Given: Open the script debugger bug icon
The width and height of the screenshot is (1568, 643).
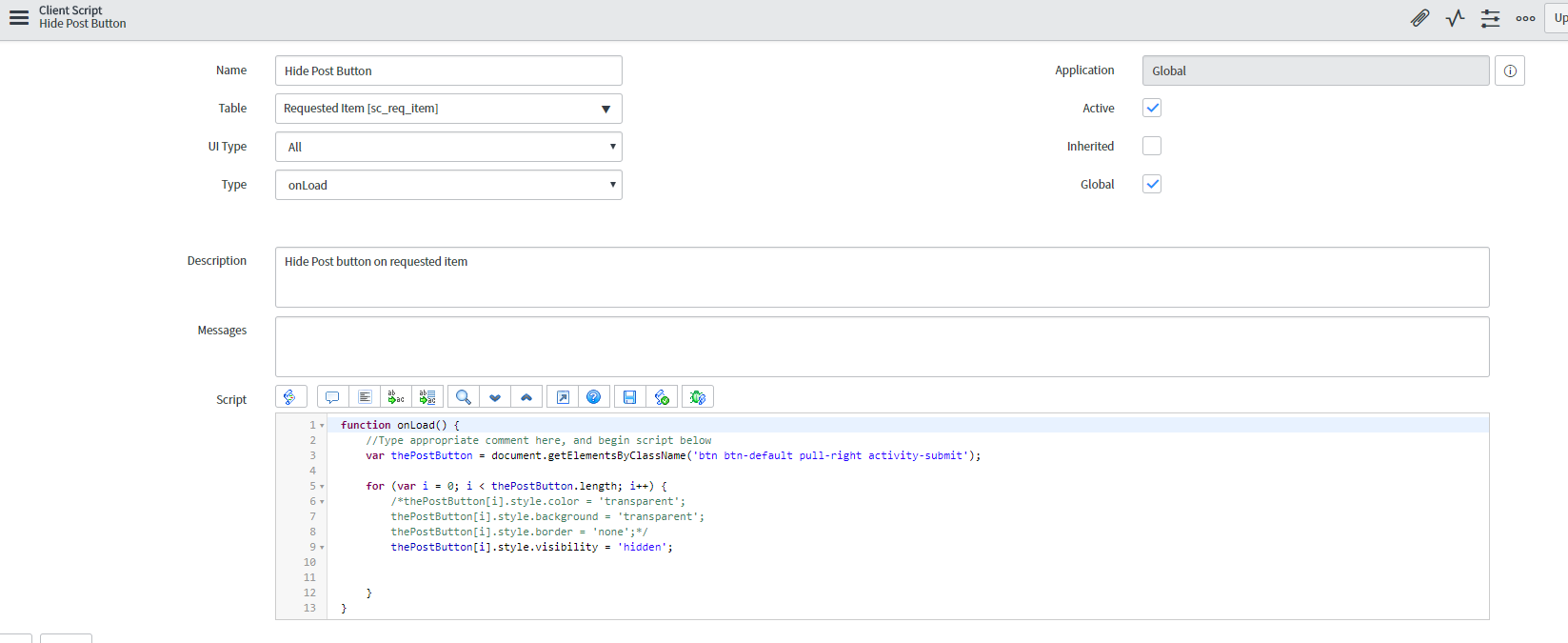Looking at the screenshot, I should [698, 397].
